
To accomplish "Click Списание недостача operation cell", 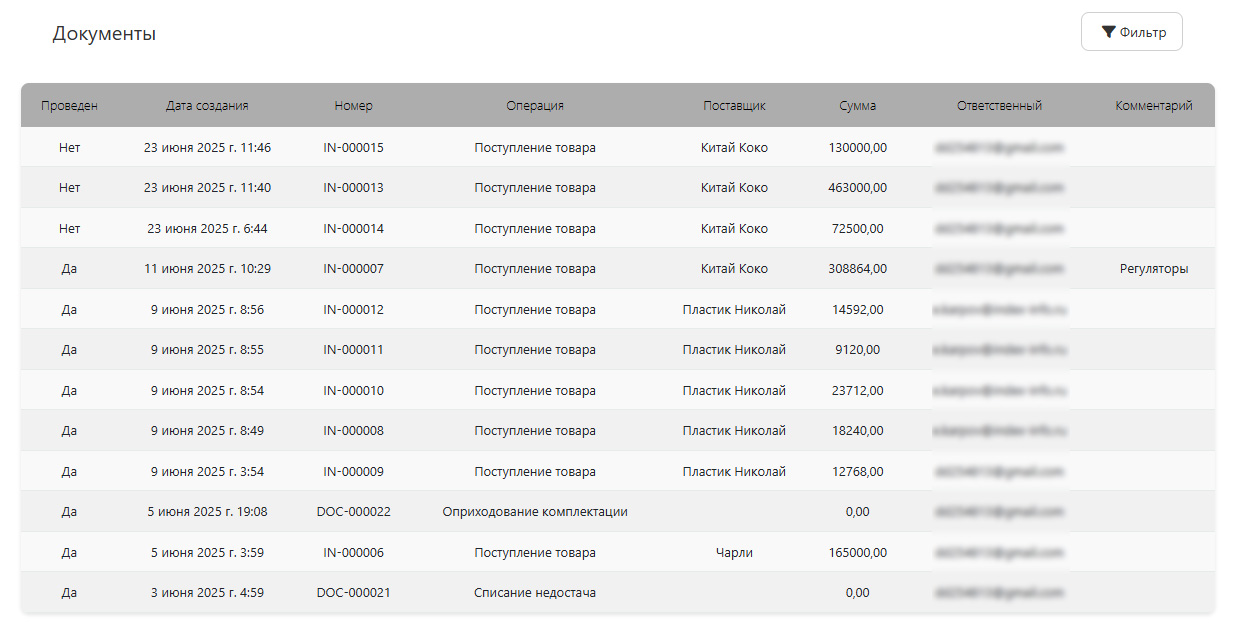I will coord(535,593).
